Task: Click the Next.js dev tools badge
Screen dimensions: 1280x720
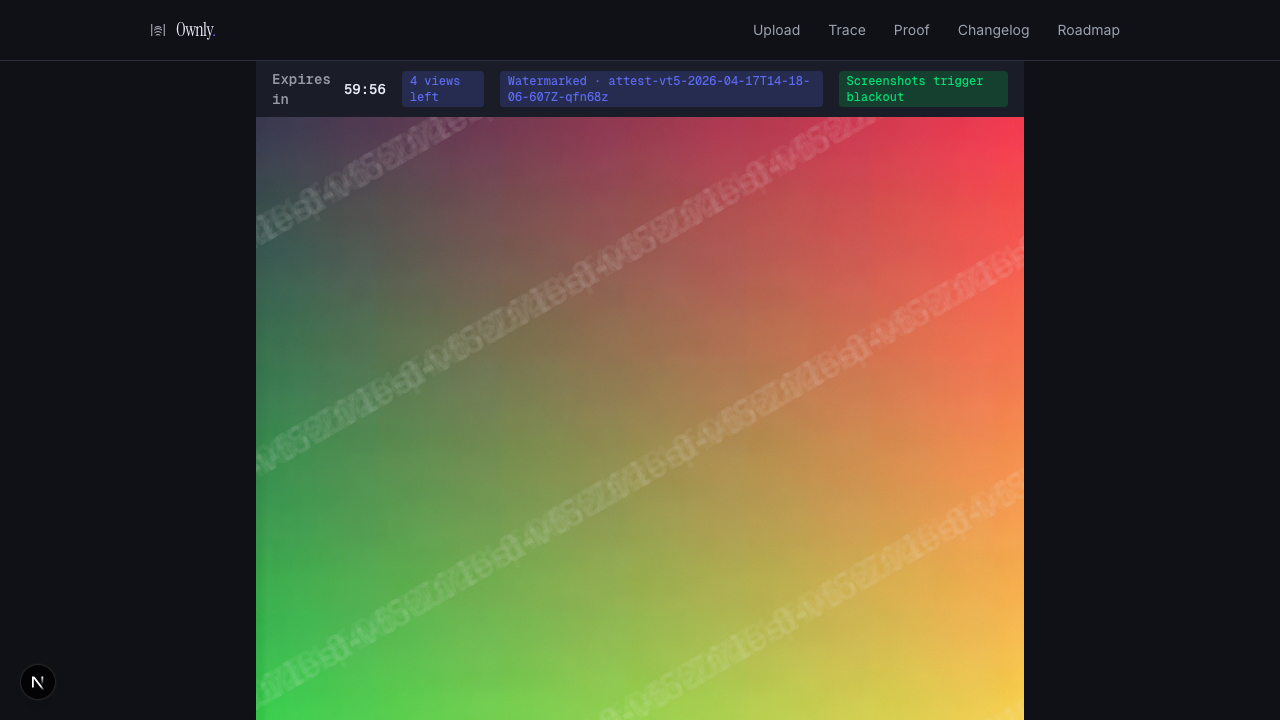Action: coord(38,682)
